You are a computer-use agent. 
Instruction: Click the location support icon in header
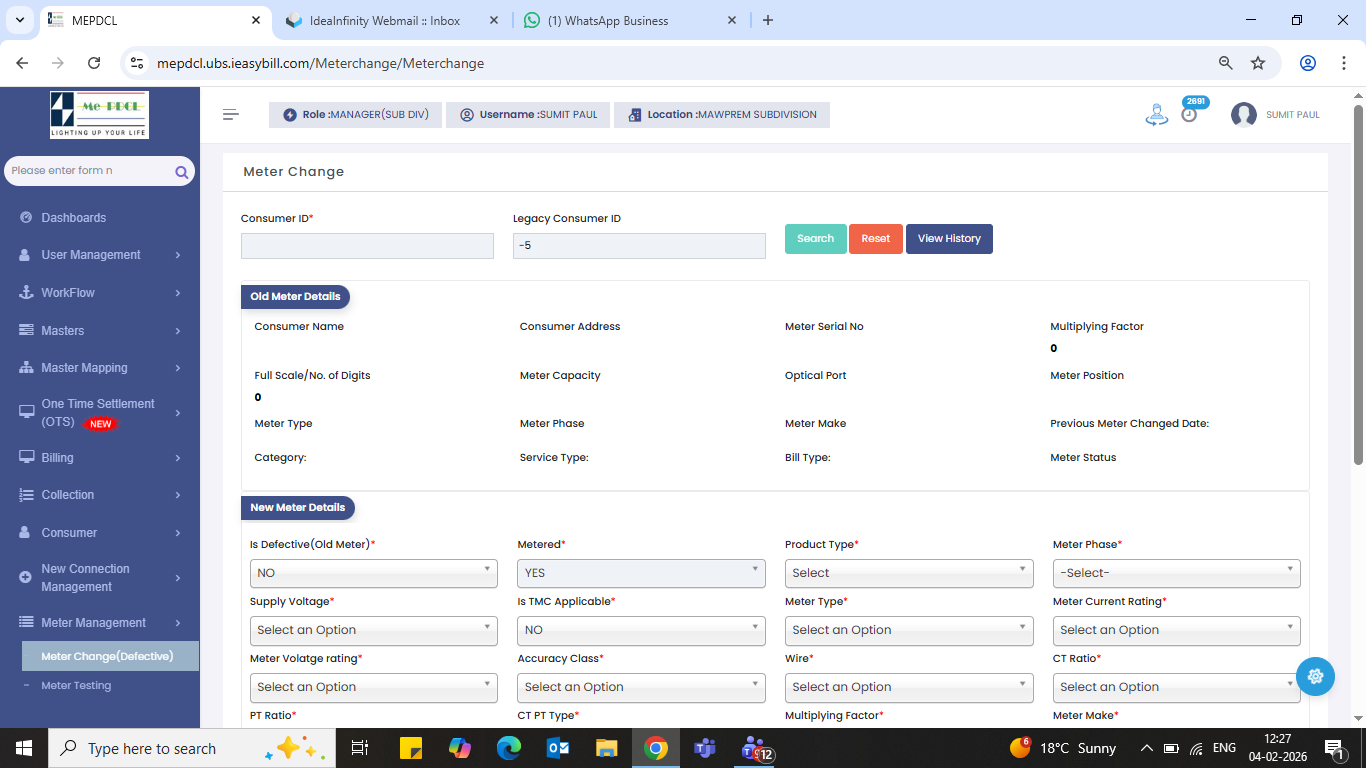[1156, 115]
